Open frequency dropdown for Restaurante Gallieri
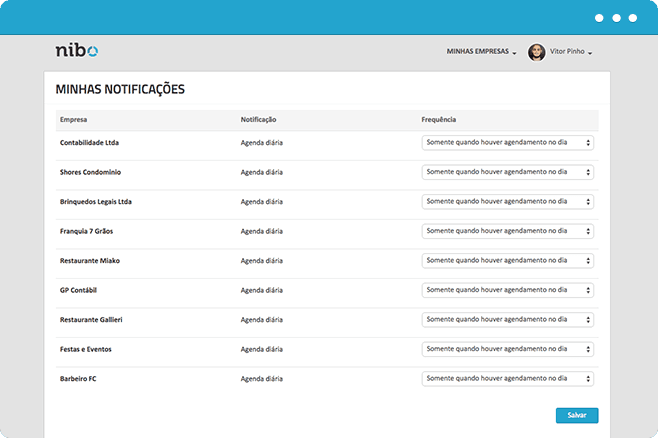The width and height of the screenshot is (658, 438). [508, 320]
